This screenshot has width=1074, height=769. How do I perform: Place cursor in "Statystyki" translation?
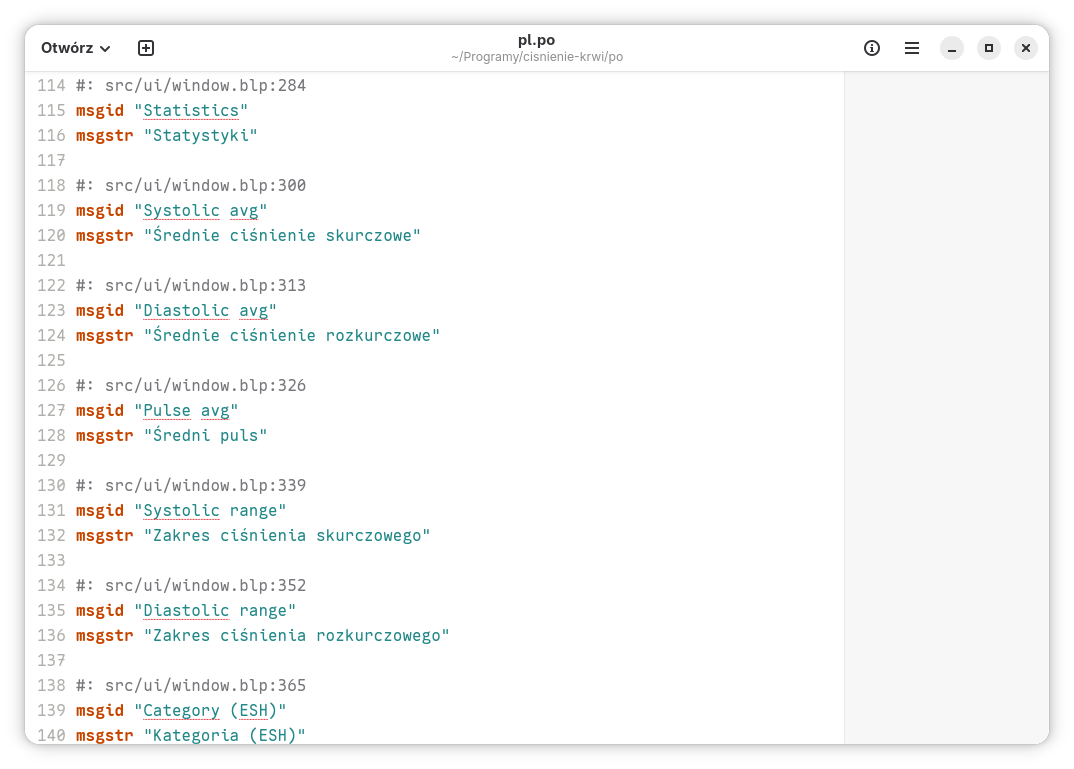click(200, 136)
